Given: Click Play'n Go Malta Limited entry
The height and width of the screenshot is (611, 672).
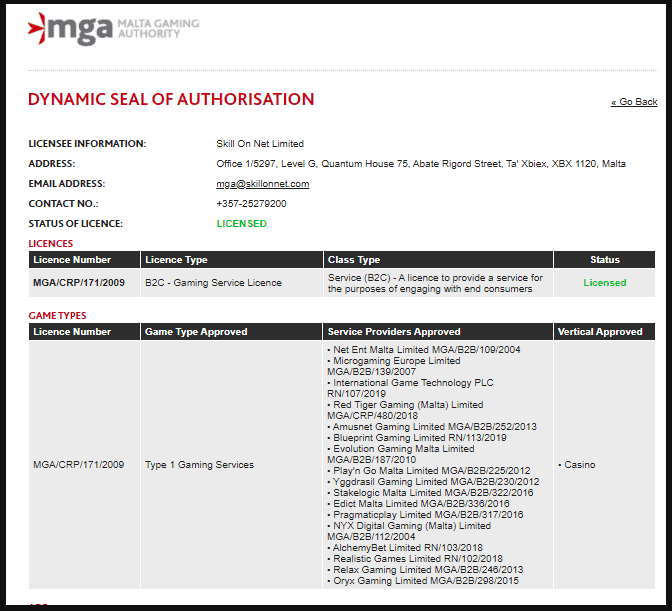Looking at the screenshot, I should point(429,471).
